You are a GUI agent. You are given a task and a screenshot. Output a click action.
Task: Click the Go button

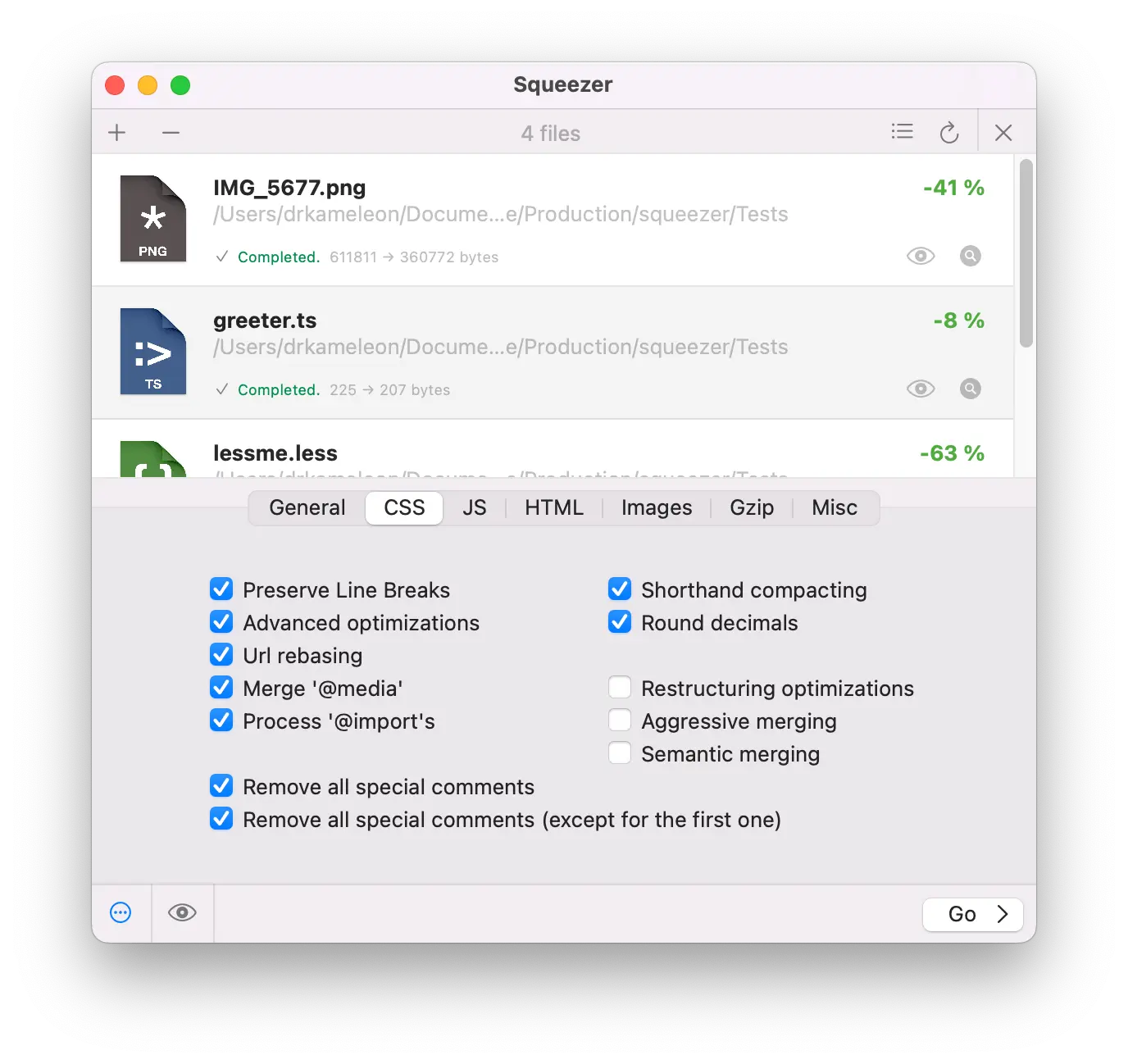tap(973, 914)
